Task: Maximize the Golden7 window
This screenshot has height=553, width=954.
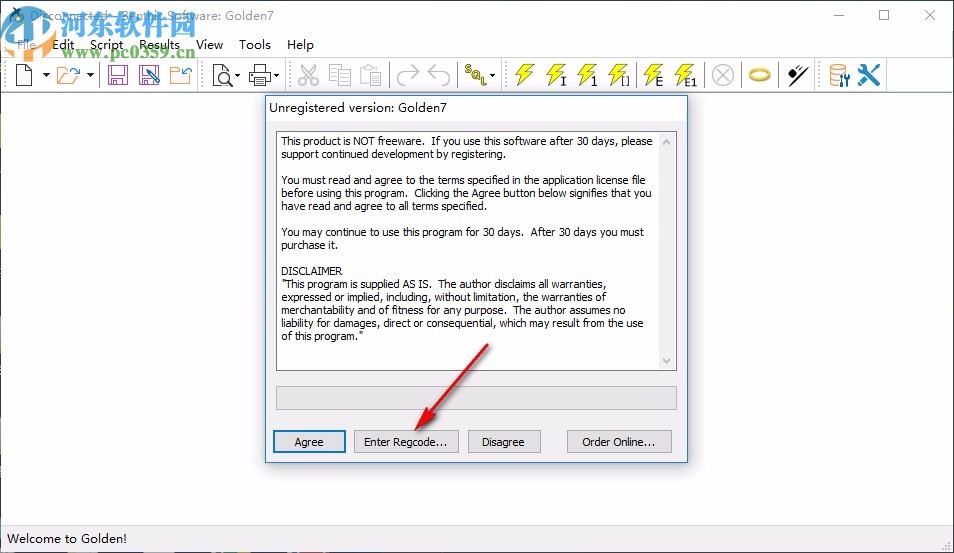Action: point(884,15)
